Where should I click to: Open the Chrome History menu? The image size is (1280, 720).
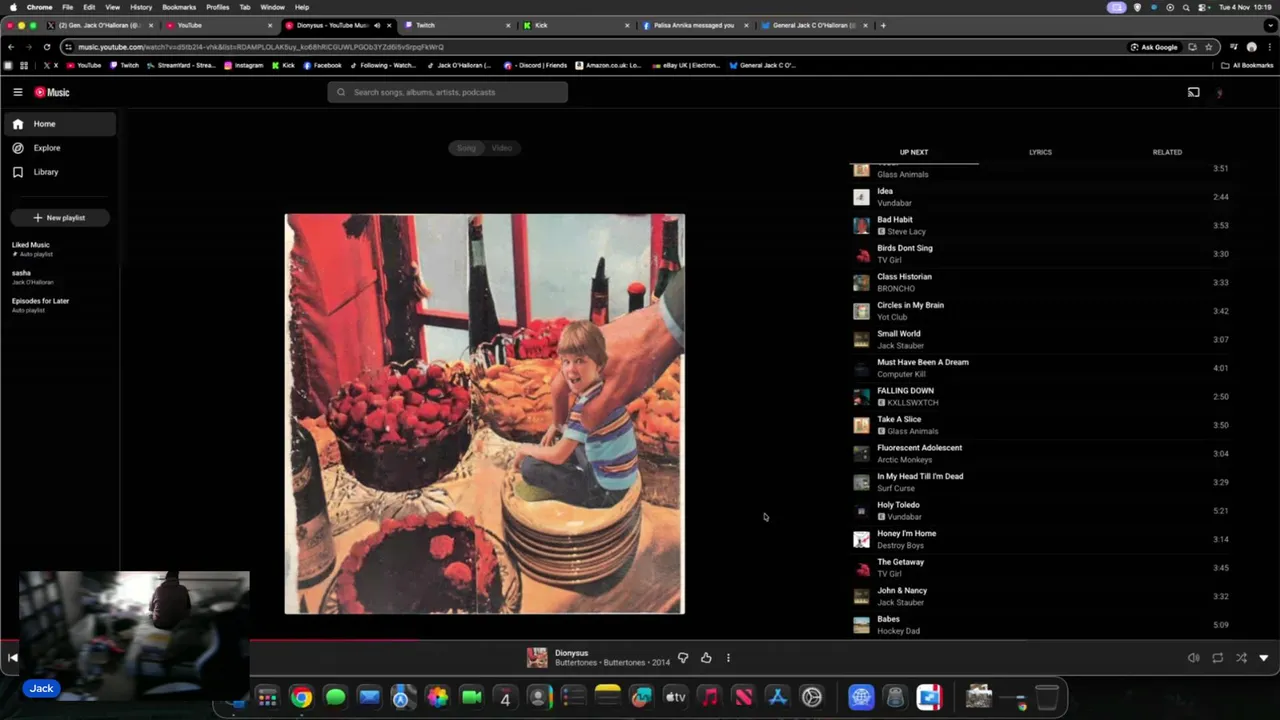(140, 7)
